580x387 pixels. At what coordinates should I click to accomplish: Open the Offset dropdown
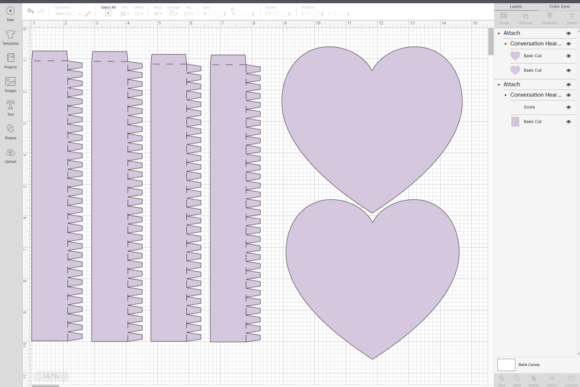click(138, 14)
